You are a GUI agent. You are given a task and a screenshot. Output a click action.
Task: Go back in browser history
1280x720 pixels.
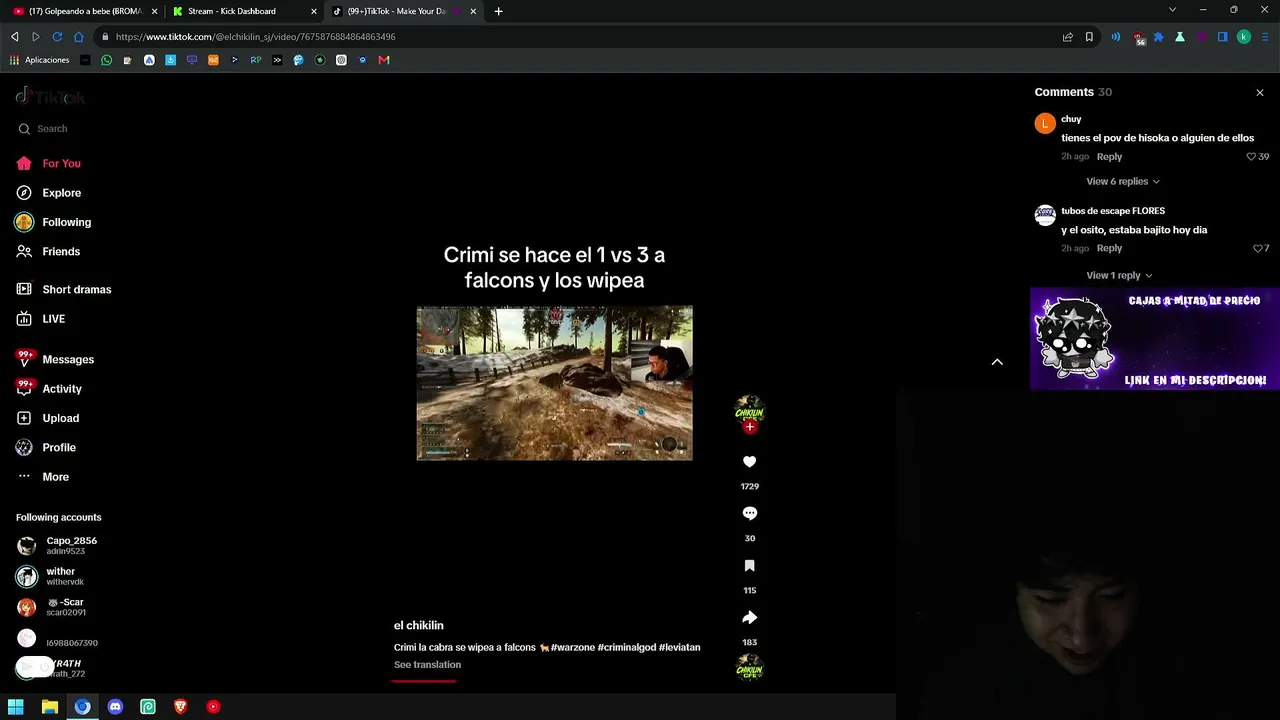(15, 37)
